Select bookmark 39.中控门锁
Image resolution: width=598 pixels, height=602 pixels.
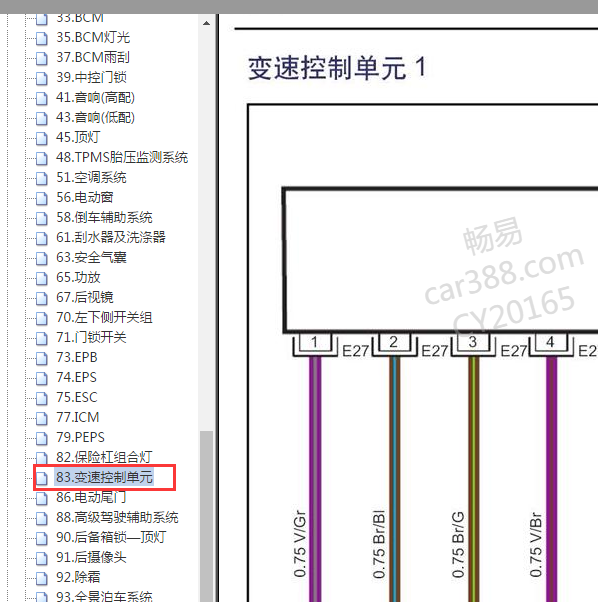click(91, 77)
